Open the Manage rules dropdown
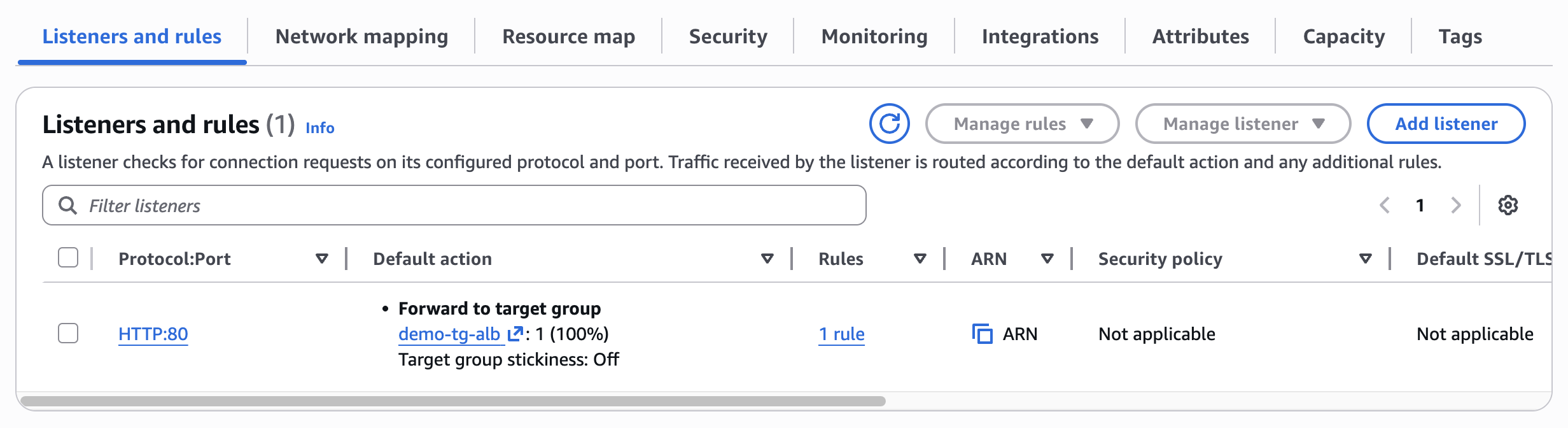1568x428 pixels. (1022, 124)
